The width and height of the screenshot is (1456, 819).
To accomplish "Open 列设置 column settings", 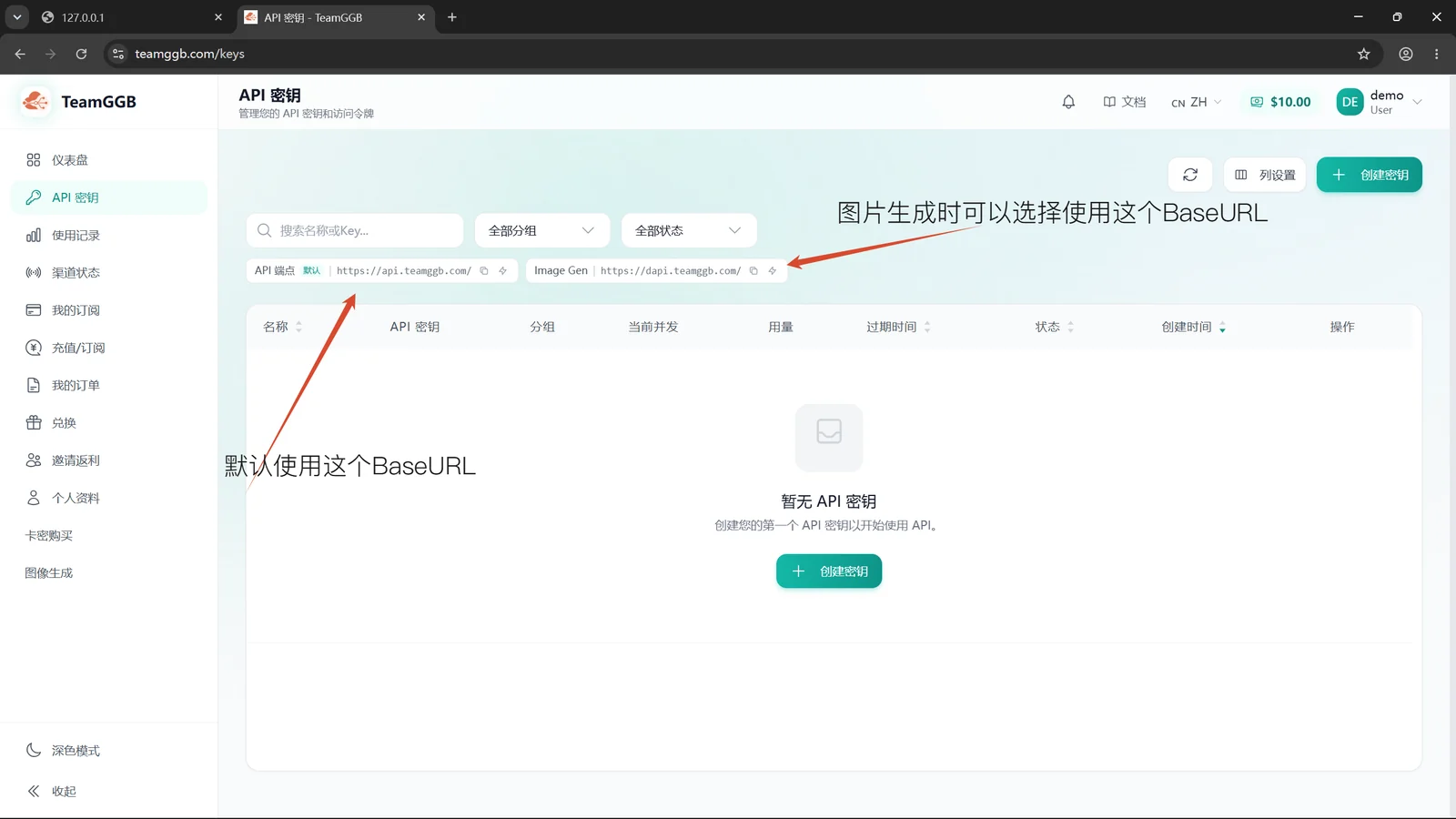I will coord(1265,175).
